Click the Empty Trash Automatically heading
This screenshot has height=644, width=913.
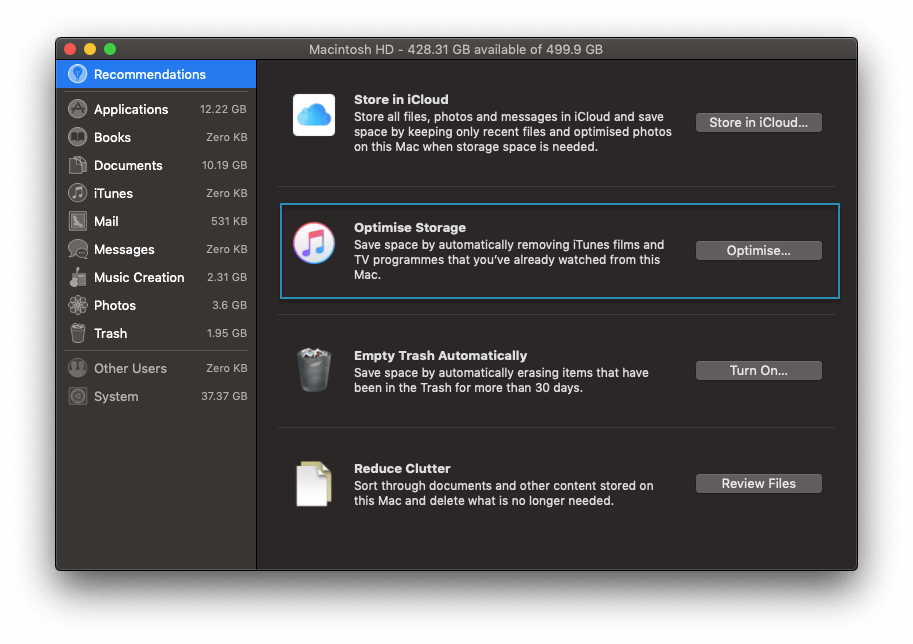440,355
